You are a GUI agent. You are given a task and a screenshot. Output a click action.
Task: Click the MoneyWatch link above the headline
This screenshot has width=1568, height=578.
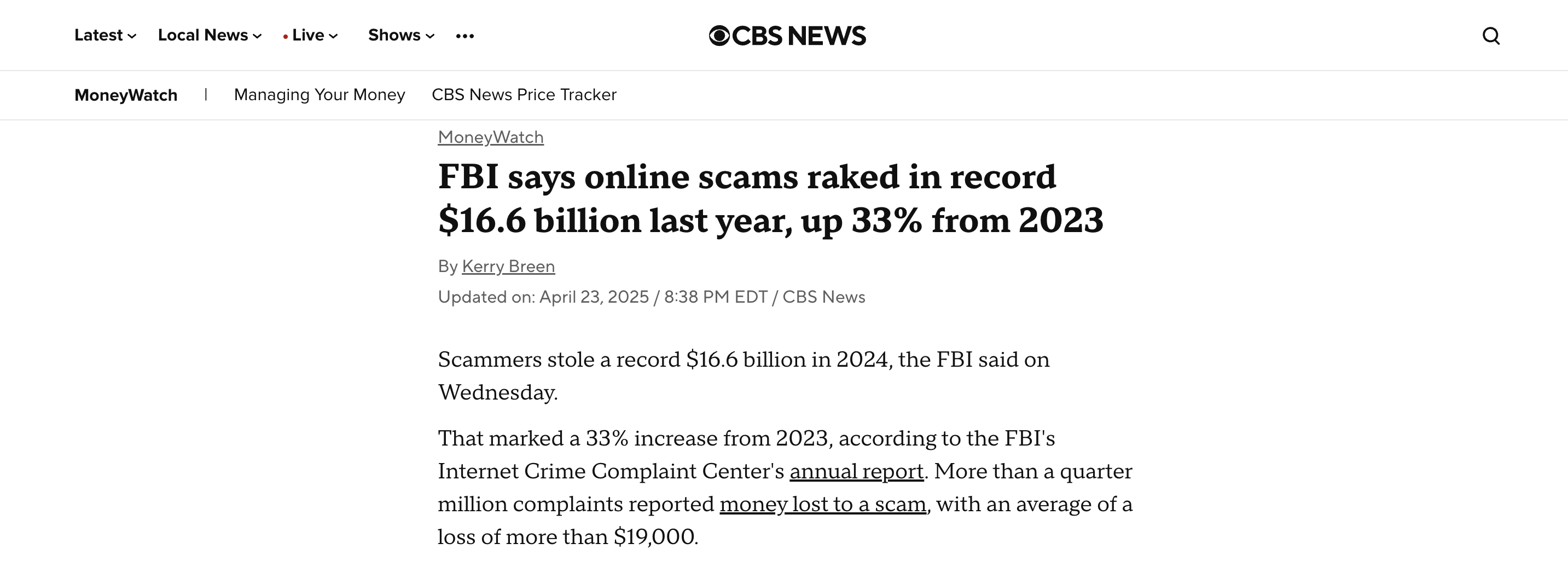tap(491, 137)
